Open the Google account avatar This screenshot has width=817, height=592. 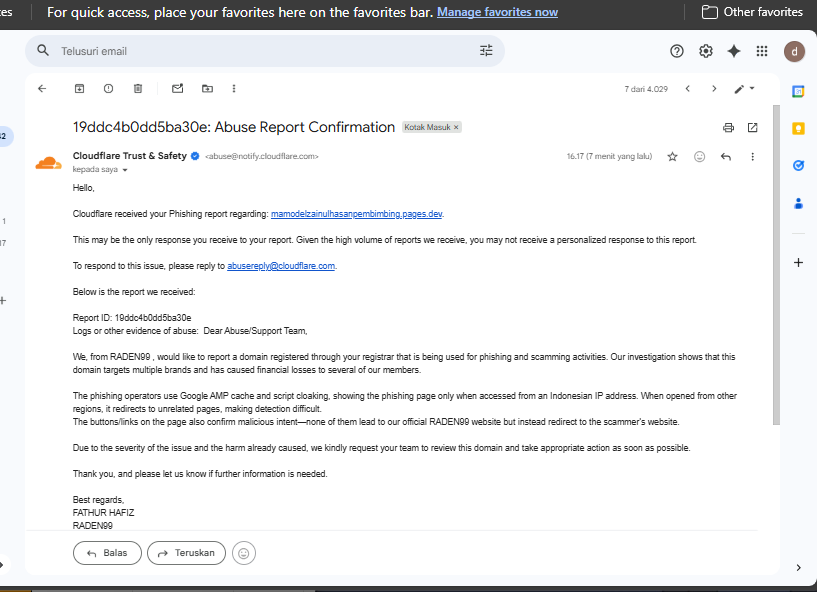tap(794, 52)
